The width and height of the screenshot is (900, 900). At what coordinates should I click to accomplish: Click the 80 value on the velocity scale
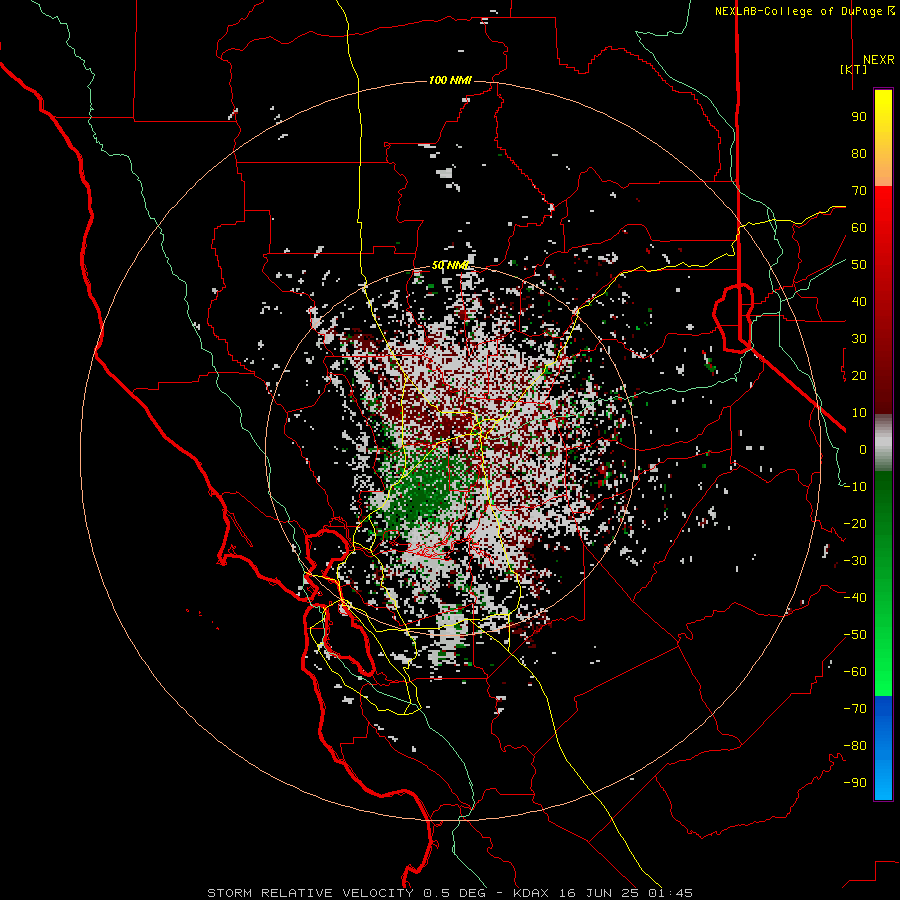(x=859, y=154)
